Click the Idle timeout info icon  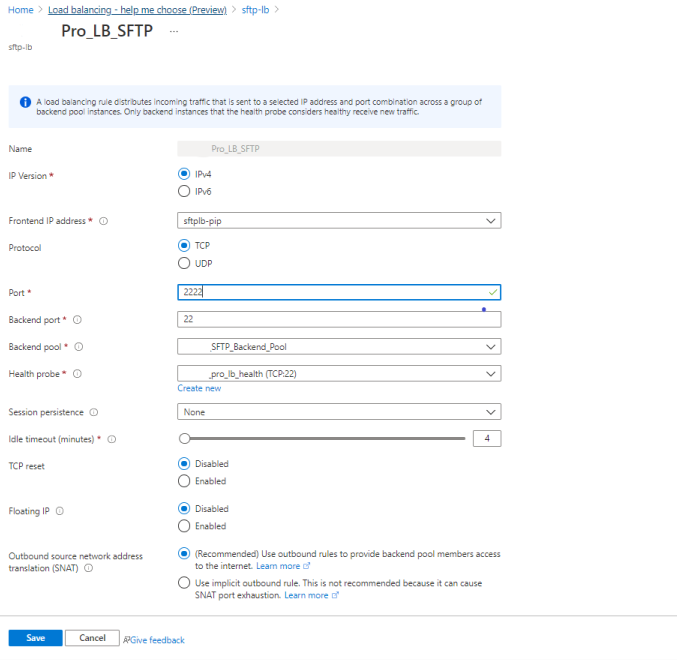pyautogui.click(x=112, y=439)
